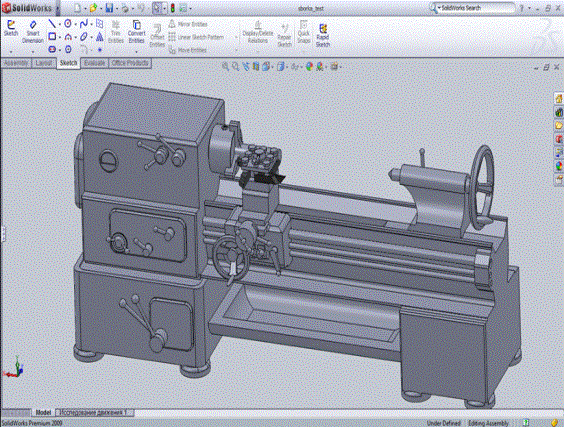The image size is (564, 428).
Task: Expand the New document dropdown arrow
Action: pyautogui.click(x=85, y=8)
